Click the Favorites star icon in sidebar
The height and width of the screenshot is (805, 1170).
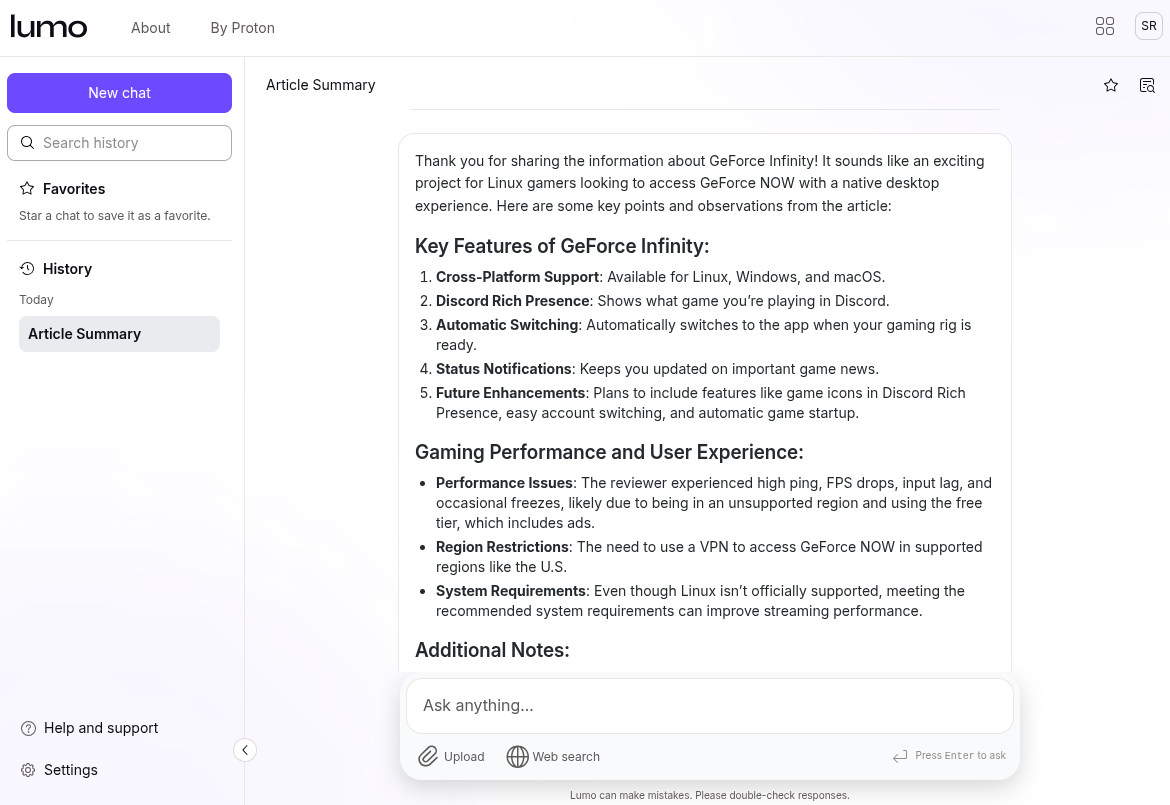point(27,189)
